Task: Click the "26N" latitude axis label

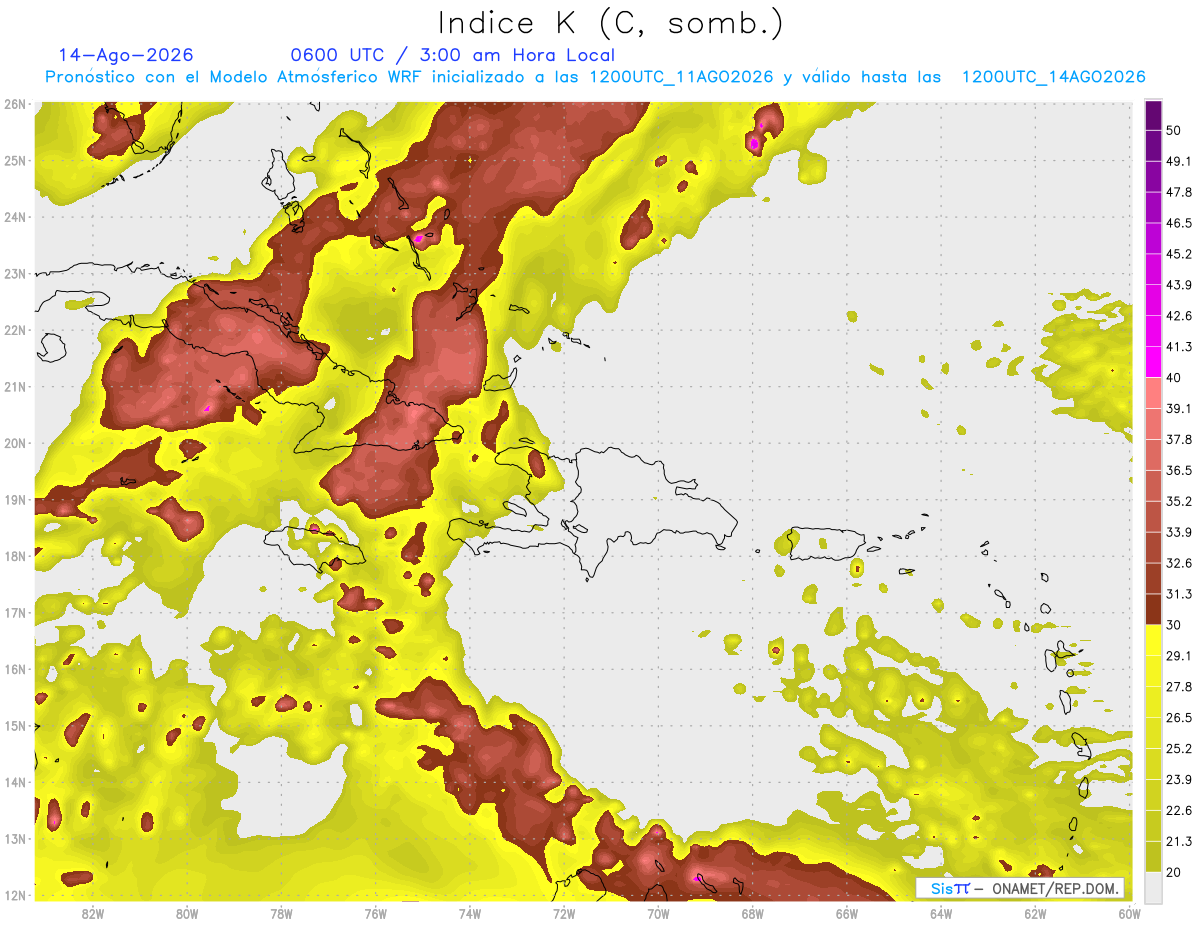Action: (14, 104)
